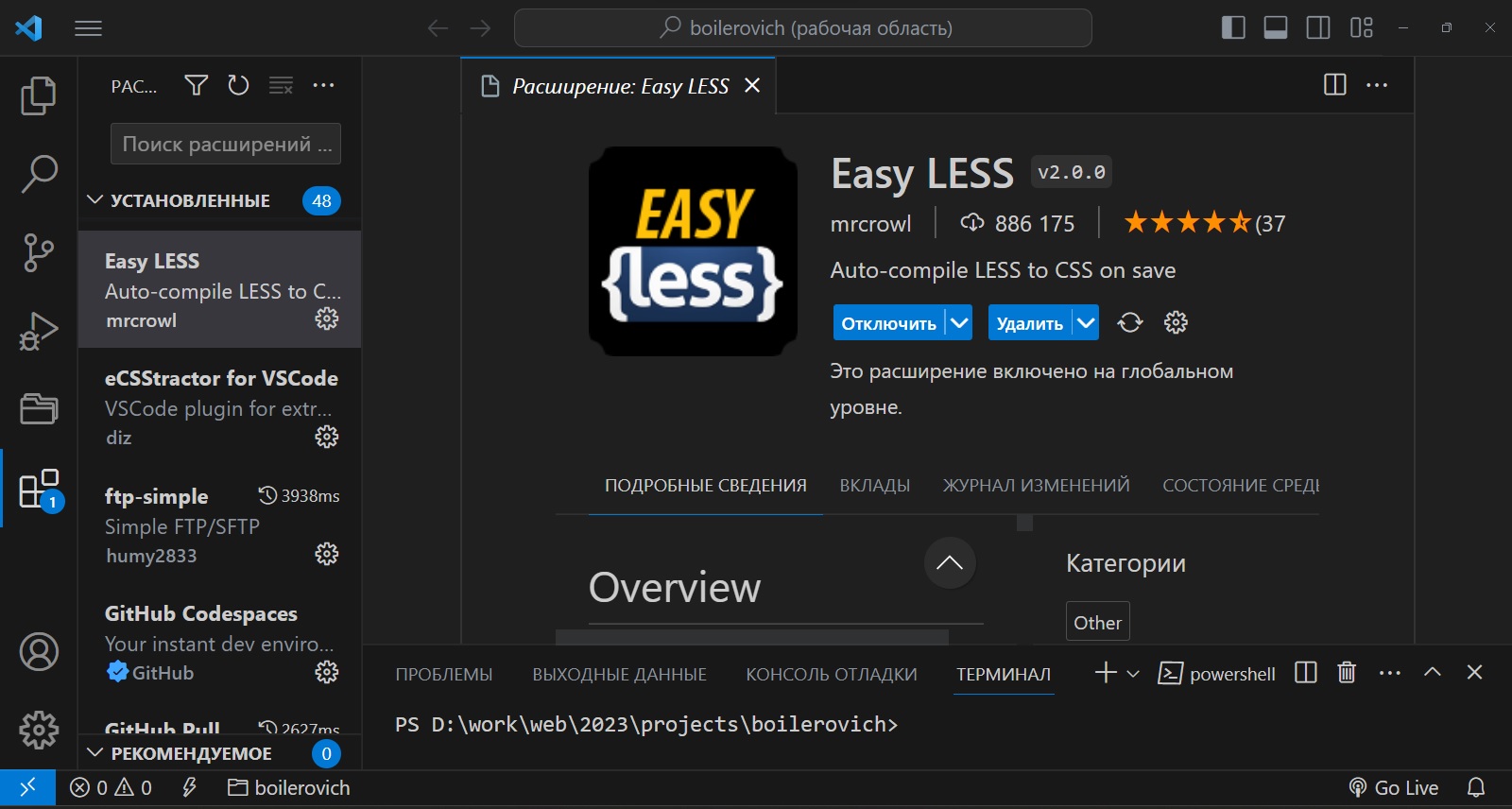The height and width of the screenshot is (809, 1512).
Task: Click the Other category tag
Action: [1097, 623]
